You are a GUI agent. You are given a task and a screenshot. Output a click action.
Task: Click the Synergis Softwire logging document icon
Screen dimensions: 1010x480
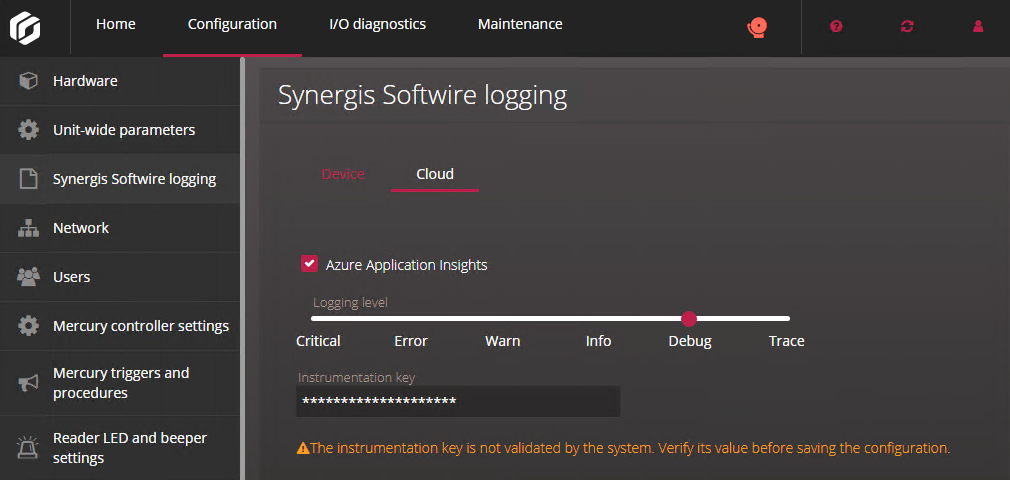tap(28, 179)
